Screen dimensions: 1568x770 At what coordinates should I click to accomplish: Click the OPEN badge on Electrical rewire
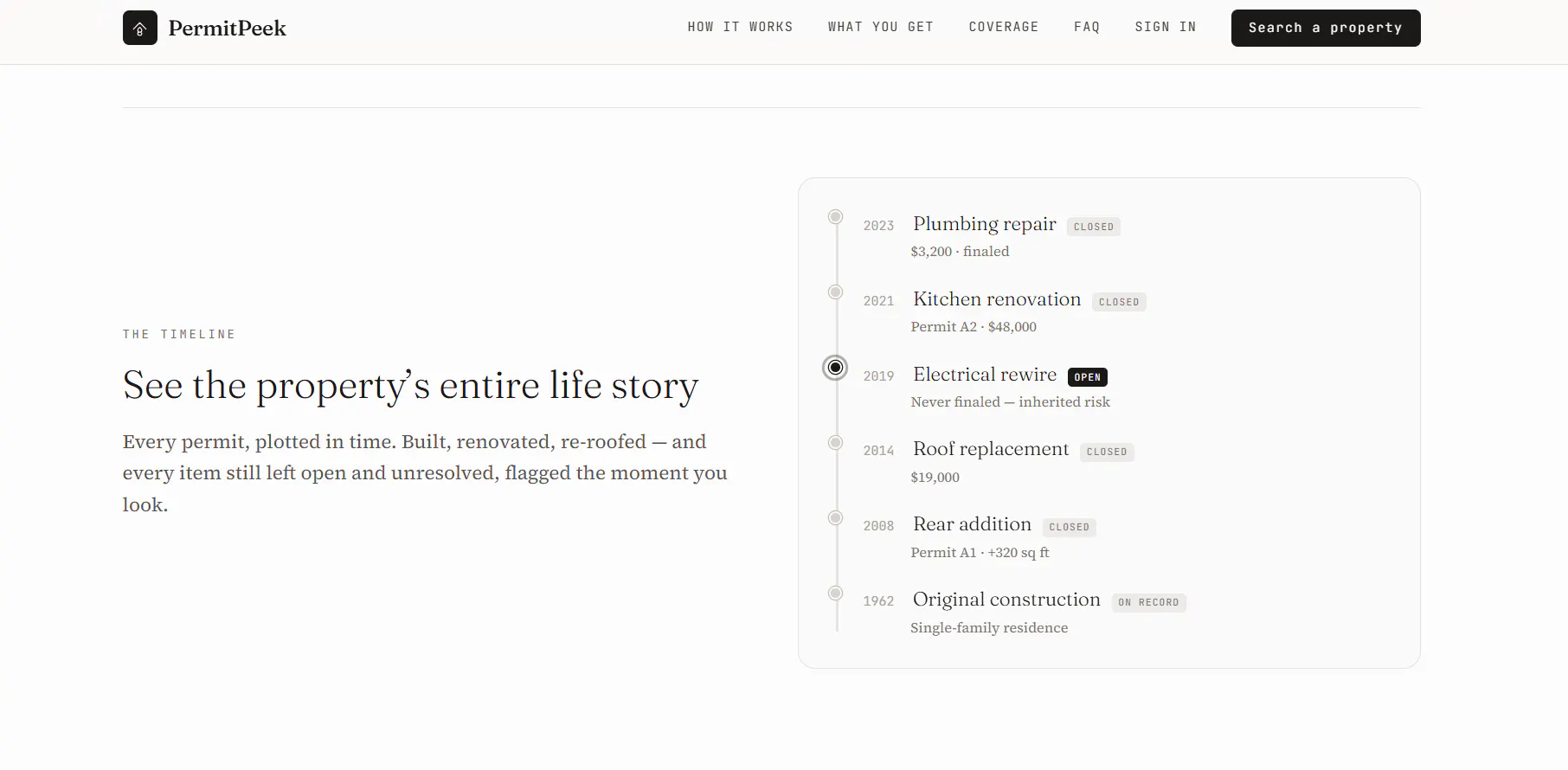(x=1088, y=377)
